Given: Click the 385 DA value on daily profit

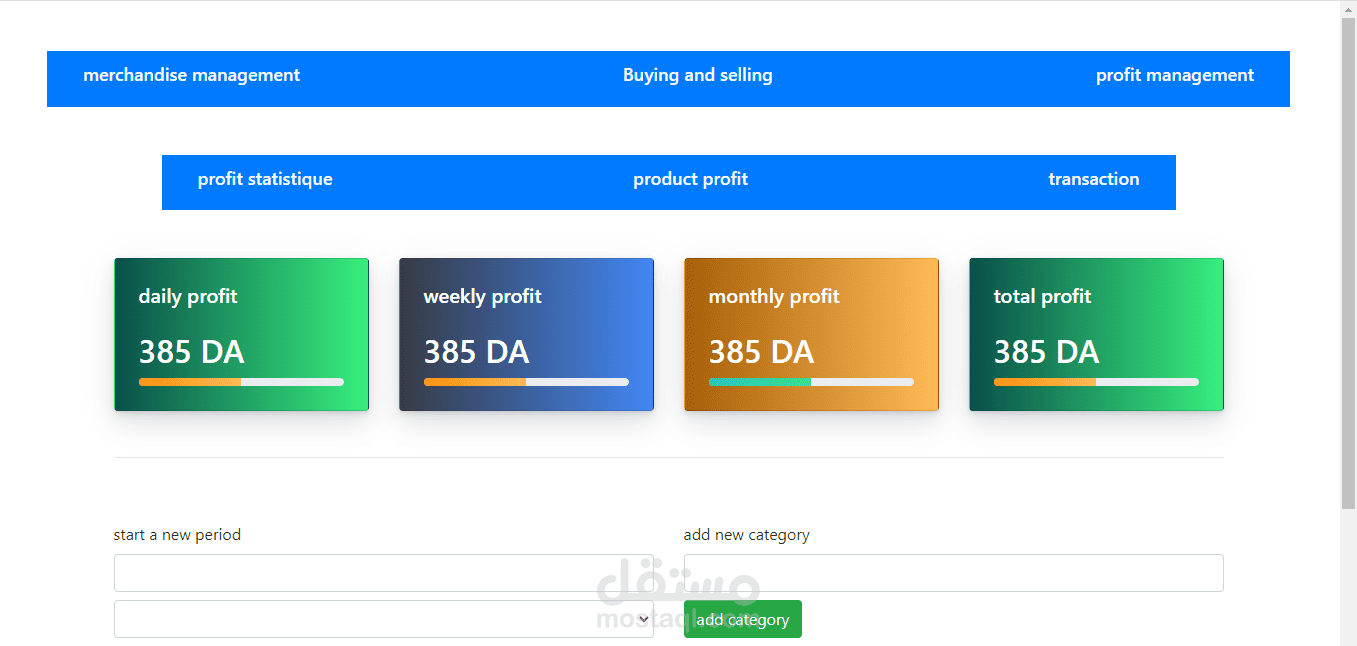Looking at the screenshot, I should [191, 352].
